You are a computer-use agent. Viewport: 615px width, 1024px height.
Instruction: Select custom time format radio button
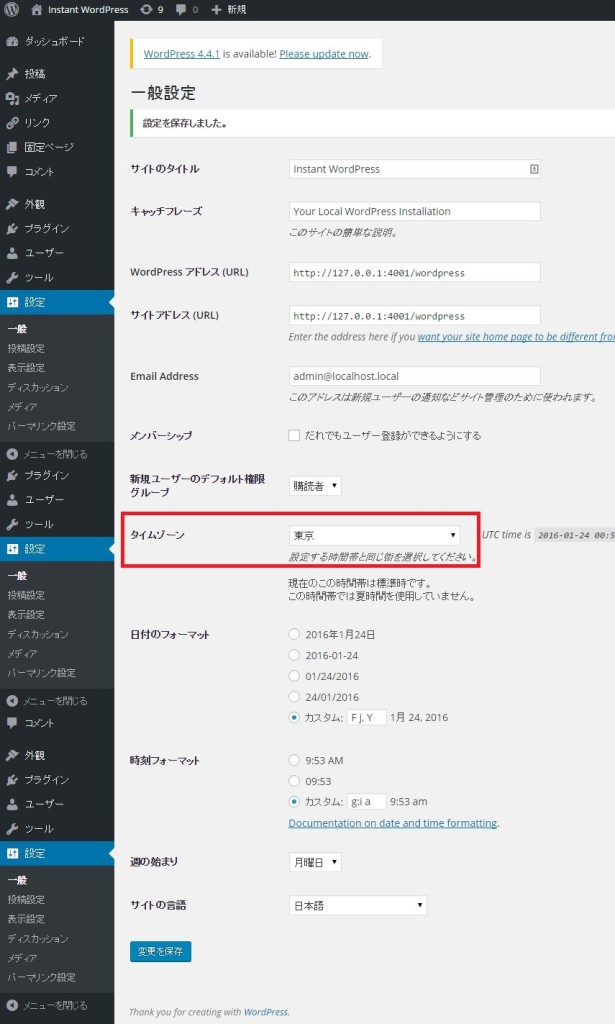pyautogui.click(x=294, y=801)
